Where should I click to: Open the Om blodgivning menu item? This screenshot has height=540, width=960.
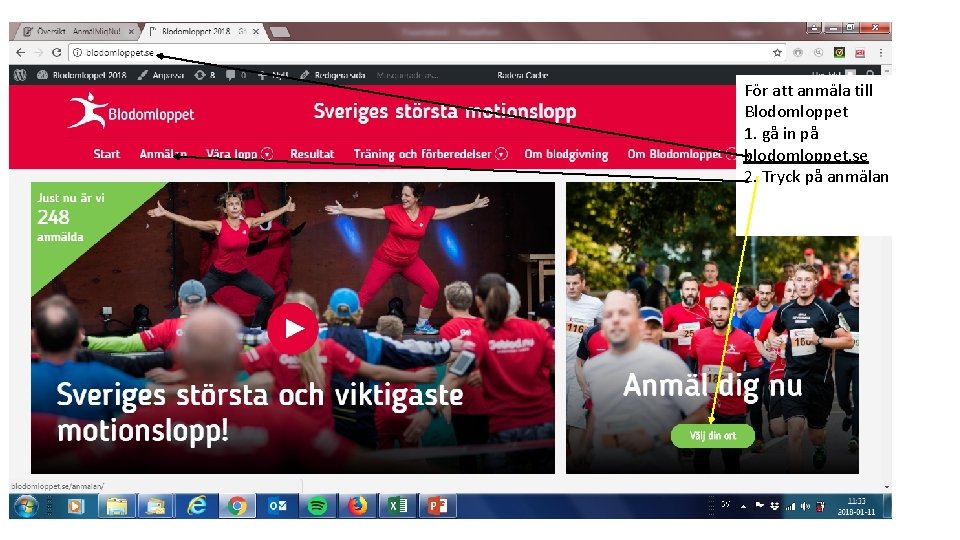[566, 154]
